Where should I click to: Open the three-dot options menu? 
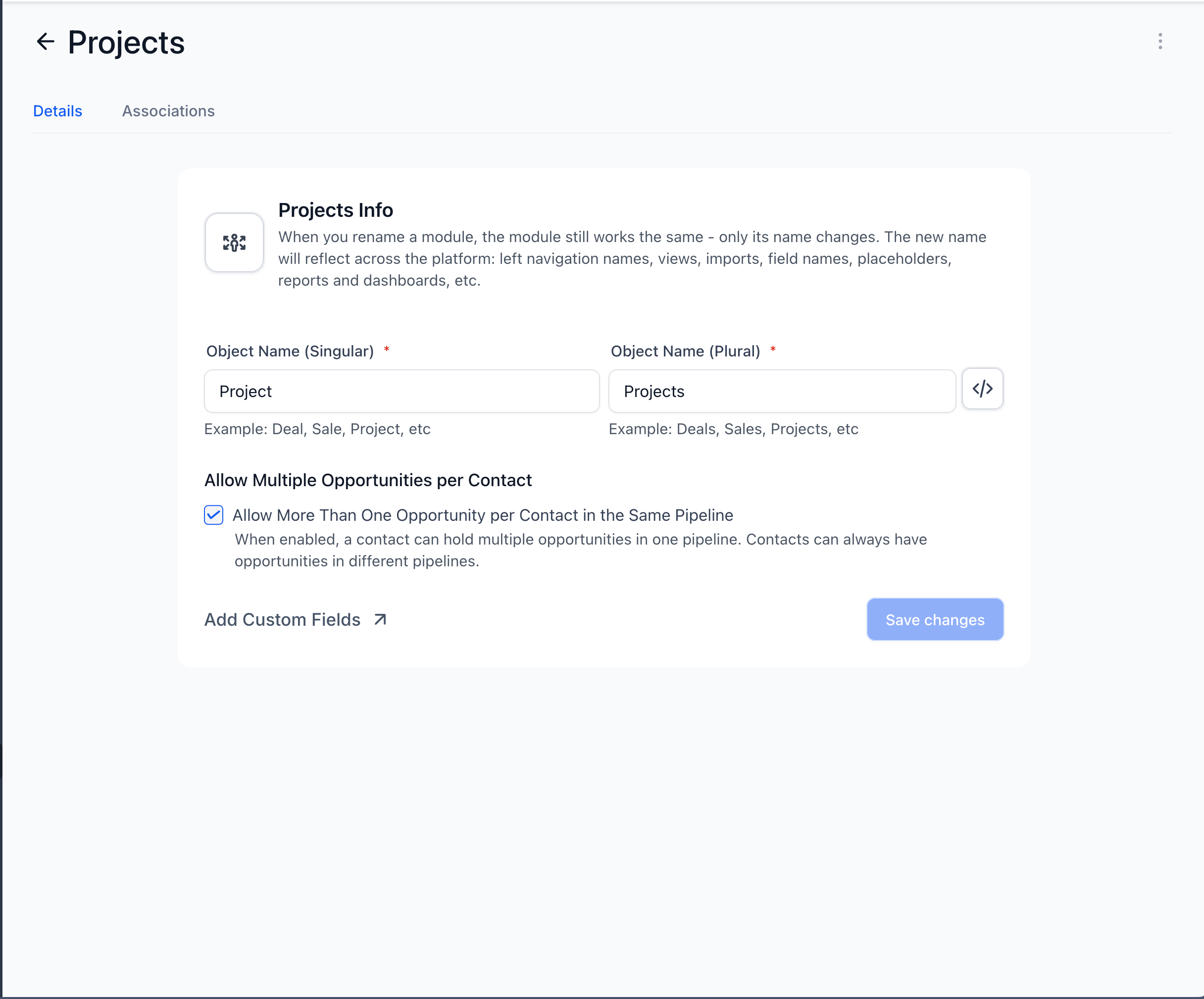(x=1160, y=41)
